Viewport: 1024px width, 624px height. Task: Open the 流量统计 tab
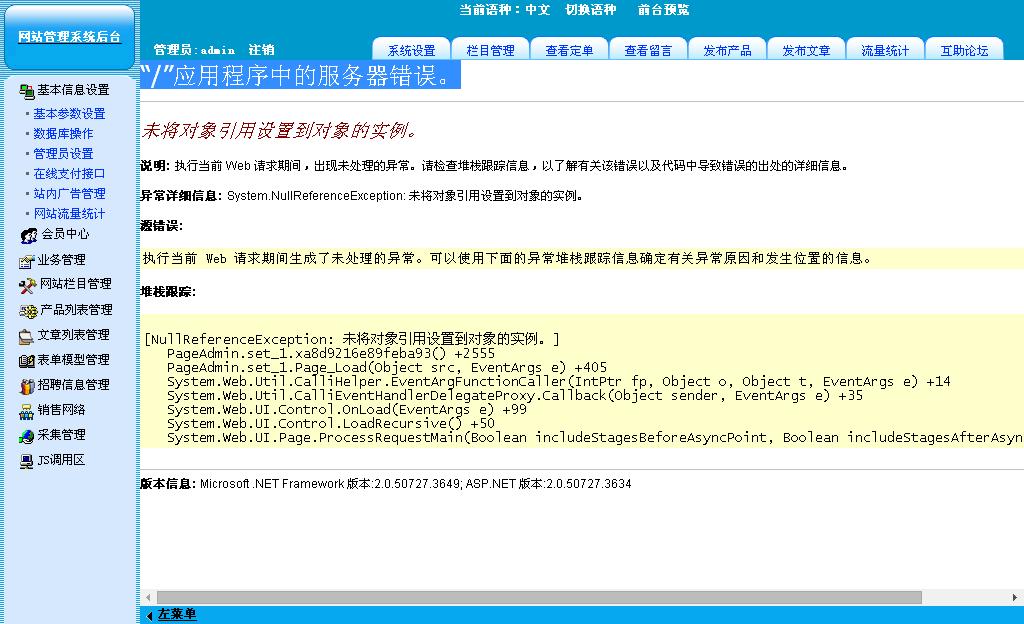[885, 50]
